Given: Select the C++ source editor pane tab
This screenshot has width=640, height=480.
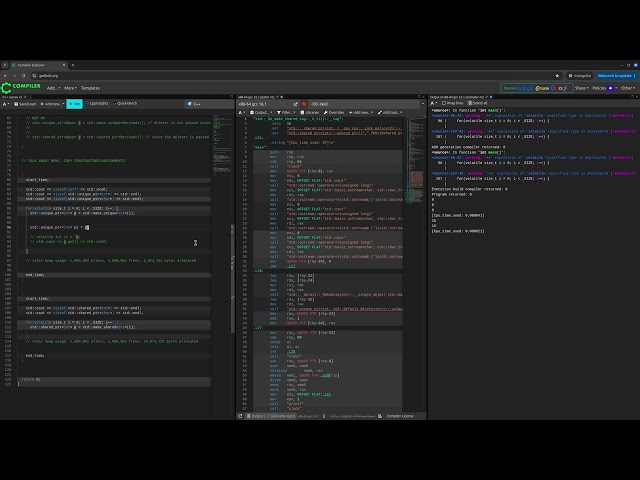Looking at the screenshot, I should [14, 97].
